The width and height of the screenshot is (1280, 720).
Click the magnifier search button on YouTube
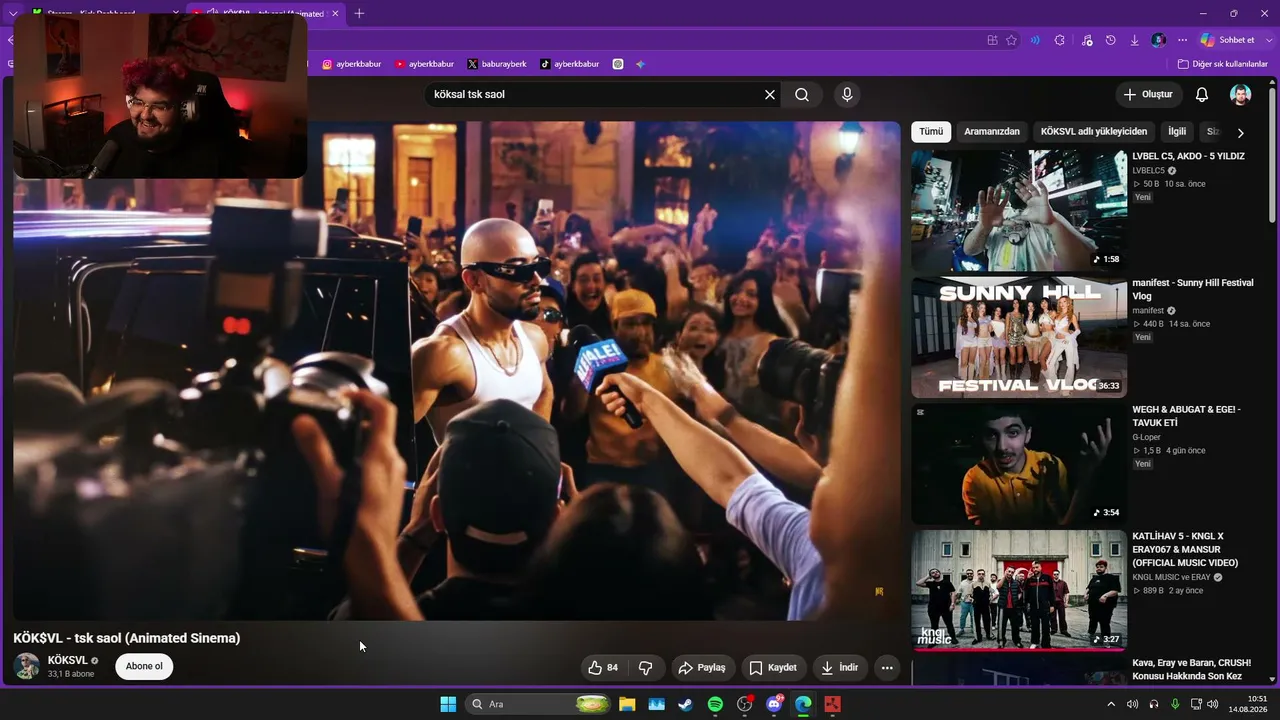click(x=802, y=95)
